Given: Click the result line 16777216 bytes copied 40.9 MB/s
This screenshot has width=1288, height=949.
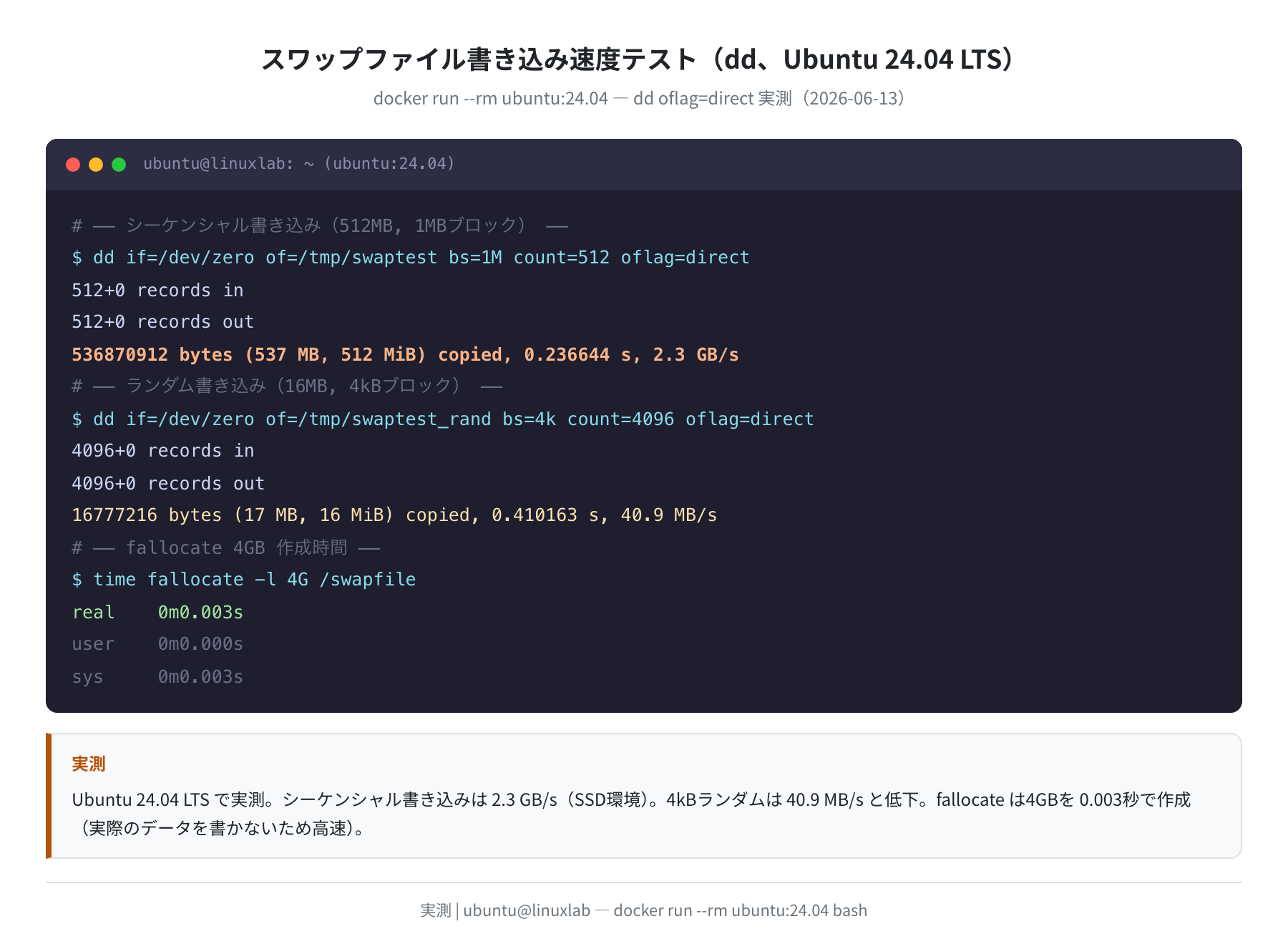Looking at the screenshot, I should [x=394, y=515].
